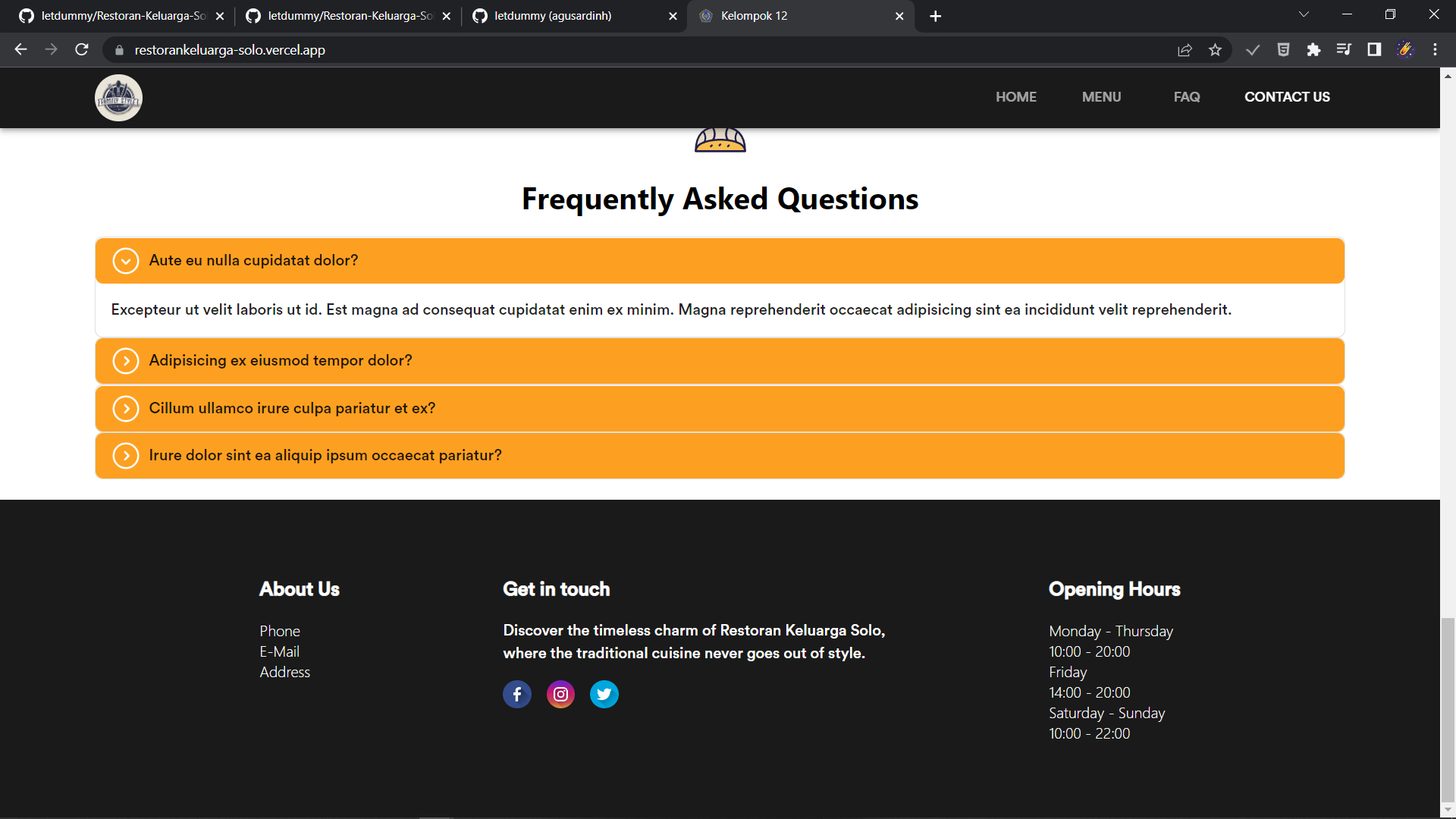Screen dimensions: 1456x819
Task: Click the restaurant logo in navbar
Action: [x=118, y=98]
